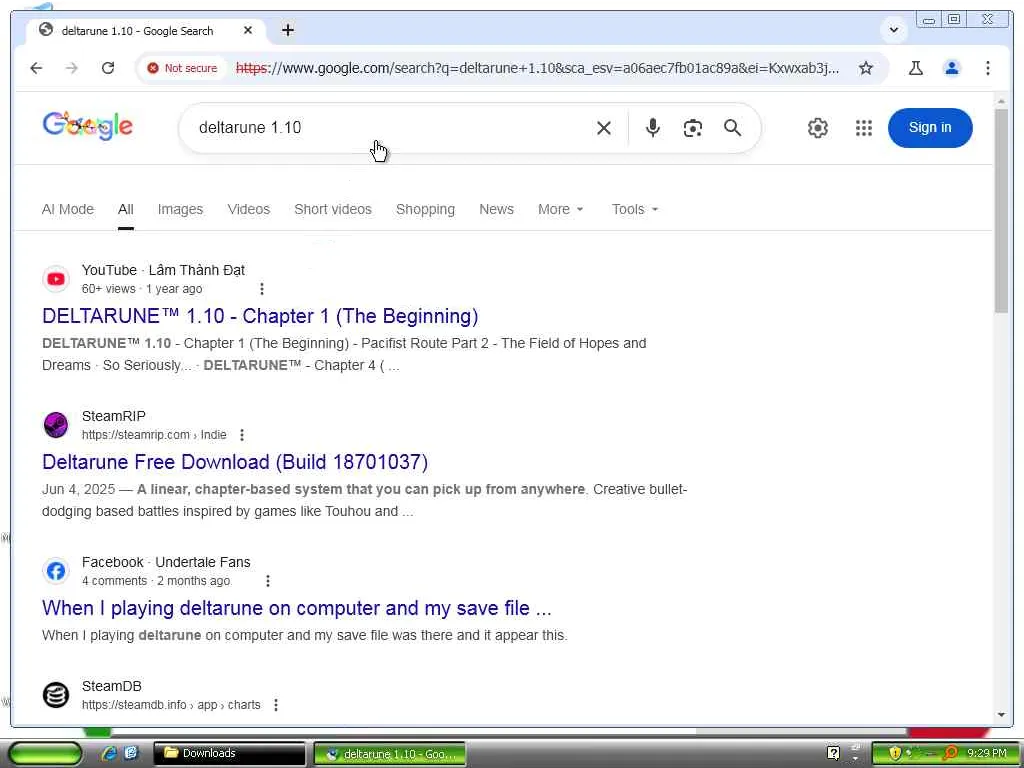
Task: Select deltarune taskbar window button
Action: (390, 754)
